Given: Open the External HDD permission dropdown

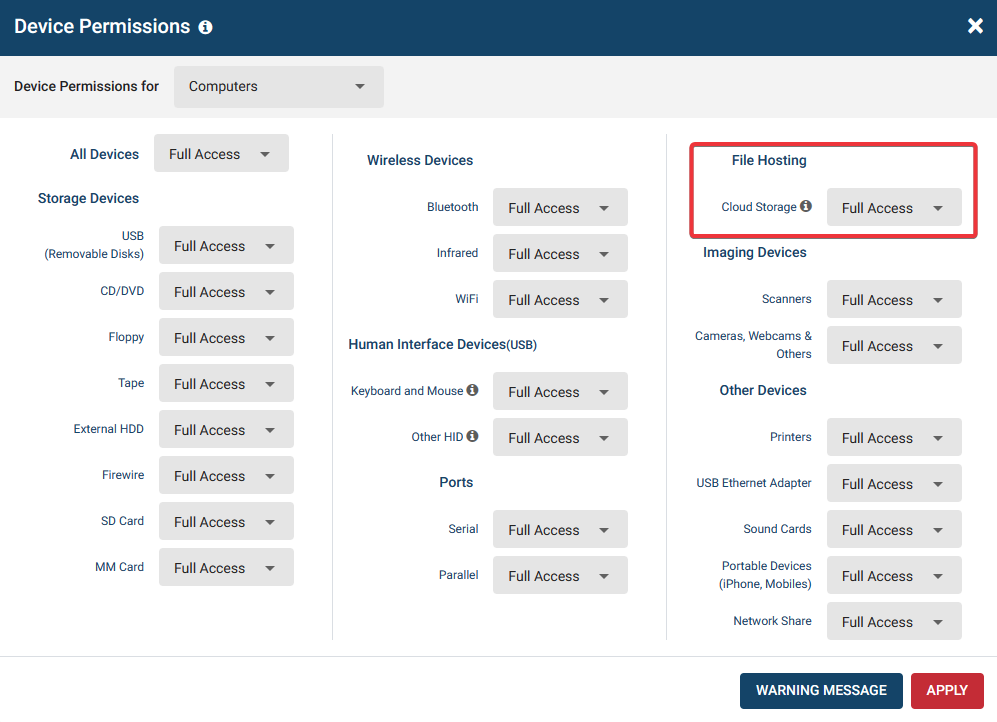Looking at the screenshot, I should click(226, 429).
